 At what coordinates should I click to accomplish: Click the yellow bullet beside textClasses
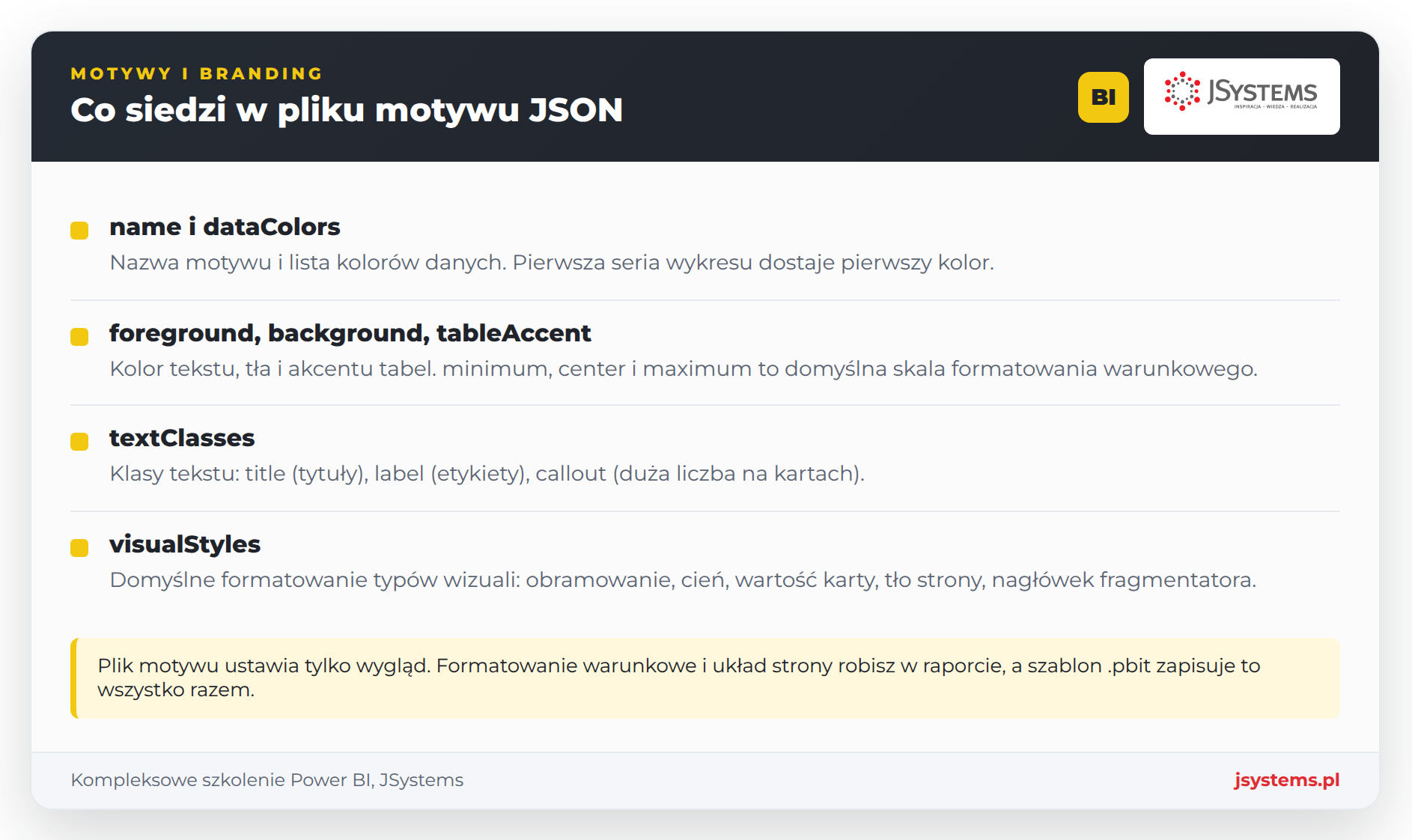click(x=79, y=441)
